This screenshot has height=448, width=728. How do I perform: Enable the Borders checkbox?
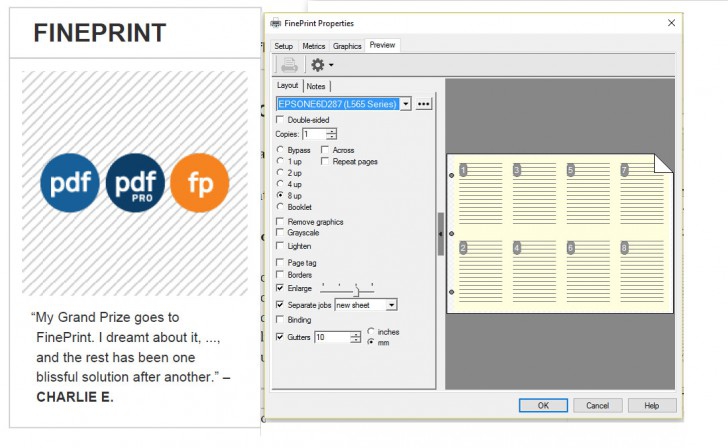[280, 274]
